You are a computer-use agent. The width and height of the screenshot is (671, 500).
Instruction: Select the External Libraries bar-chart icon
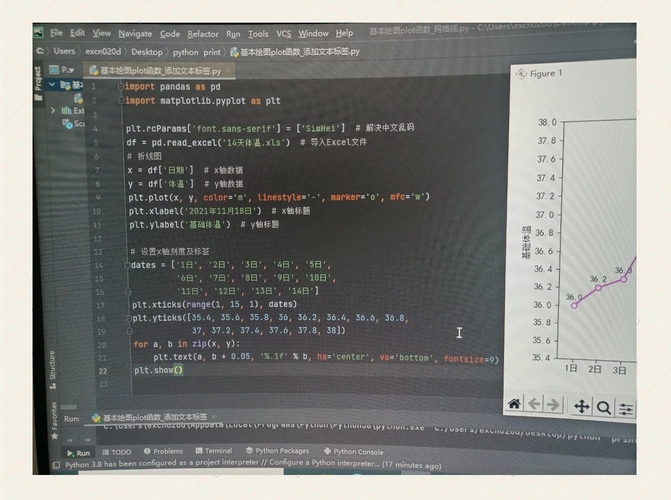click(x=66, y=110)
